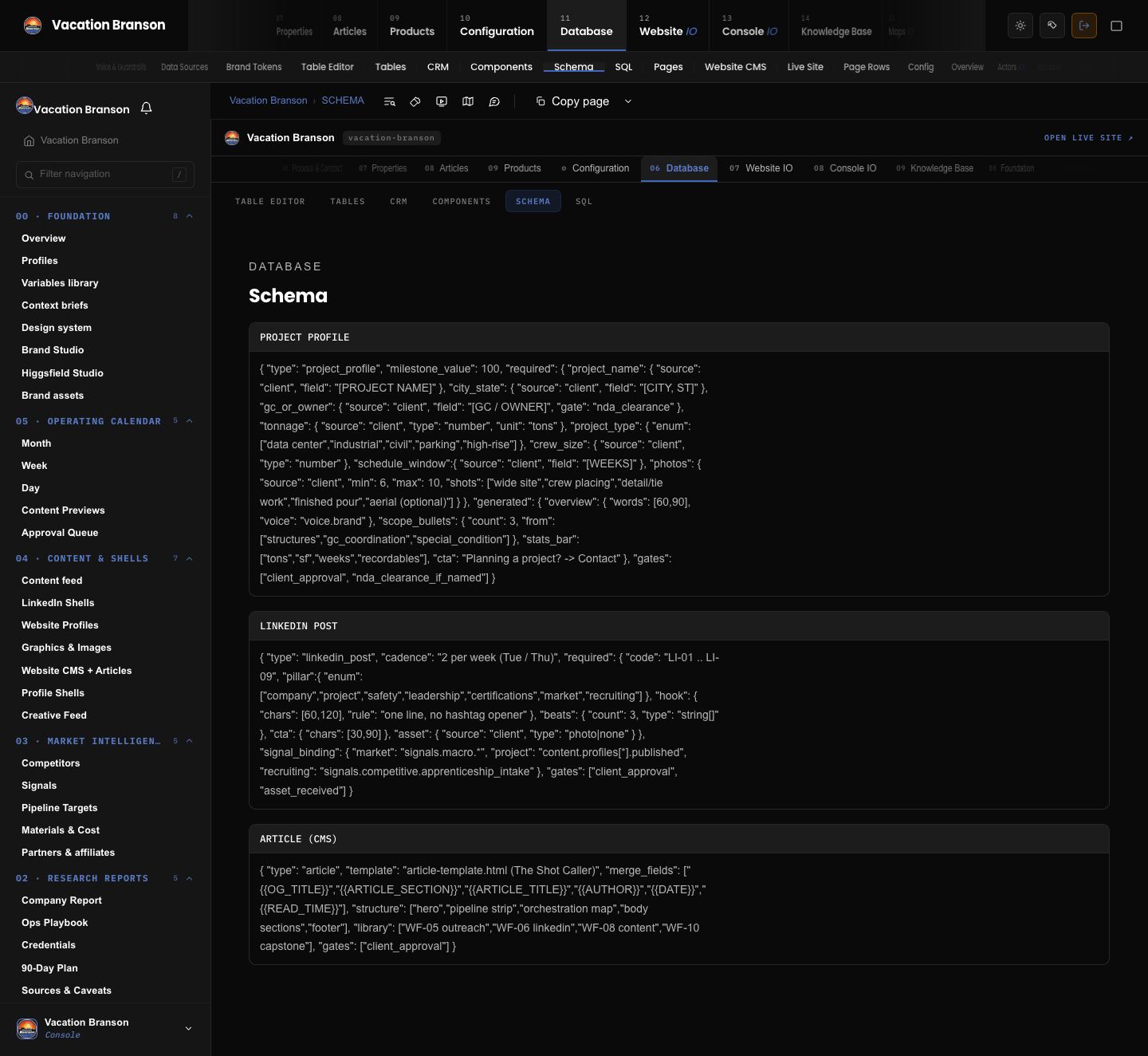The image size is (1148, 1056).
Task: Click the chat bubble icon in toolbar
Action: click(x=494, y=101)
